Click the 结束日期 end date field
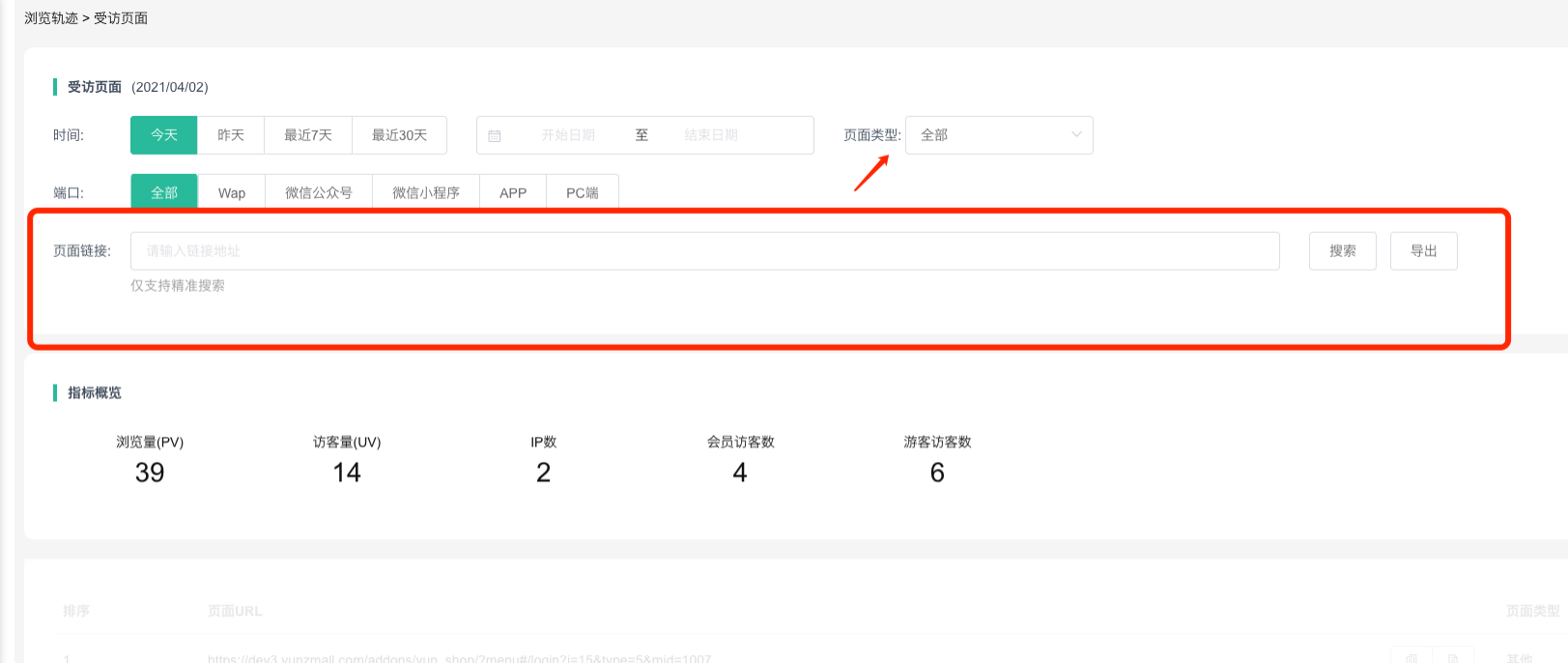Image resolution: width=1568 pixels, height=663 pixels. click(x=711, y=135)
